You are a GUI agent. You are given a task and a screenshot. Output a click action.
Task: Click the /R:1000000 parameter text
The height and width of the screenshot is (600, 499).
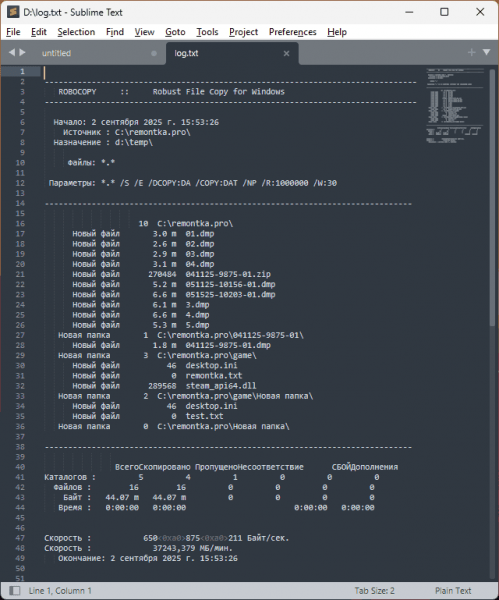[285, 183]
